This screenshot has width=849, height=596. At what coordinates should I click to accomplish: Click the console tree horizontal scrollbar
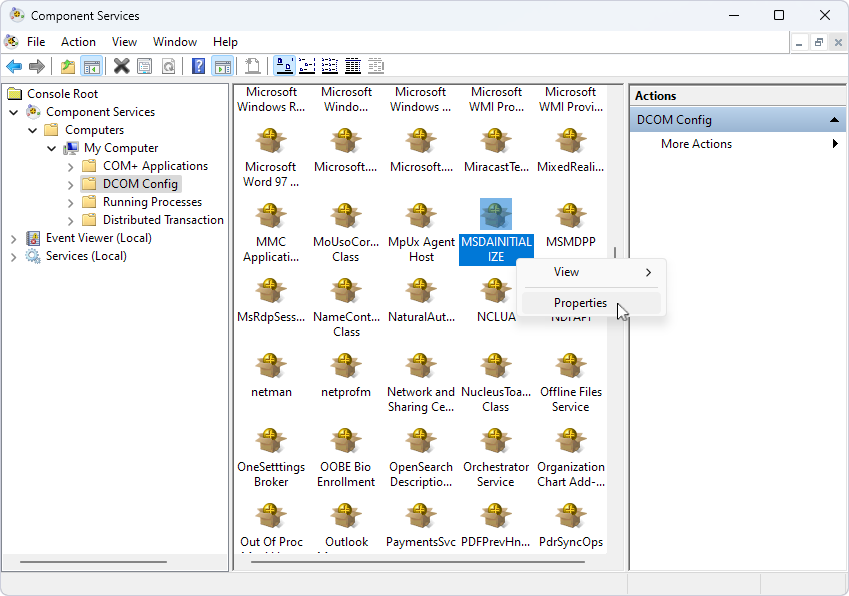point(93,562)
